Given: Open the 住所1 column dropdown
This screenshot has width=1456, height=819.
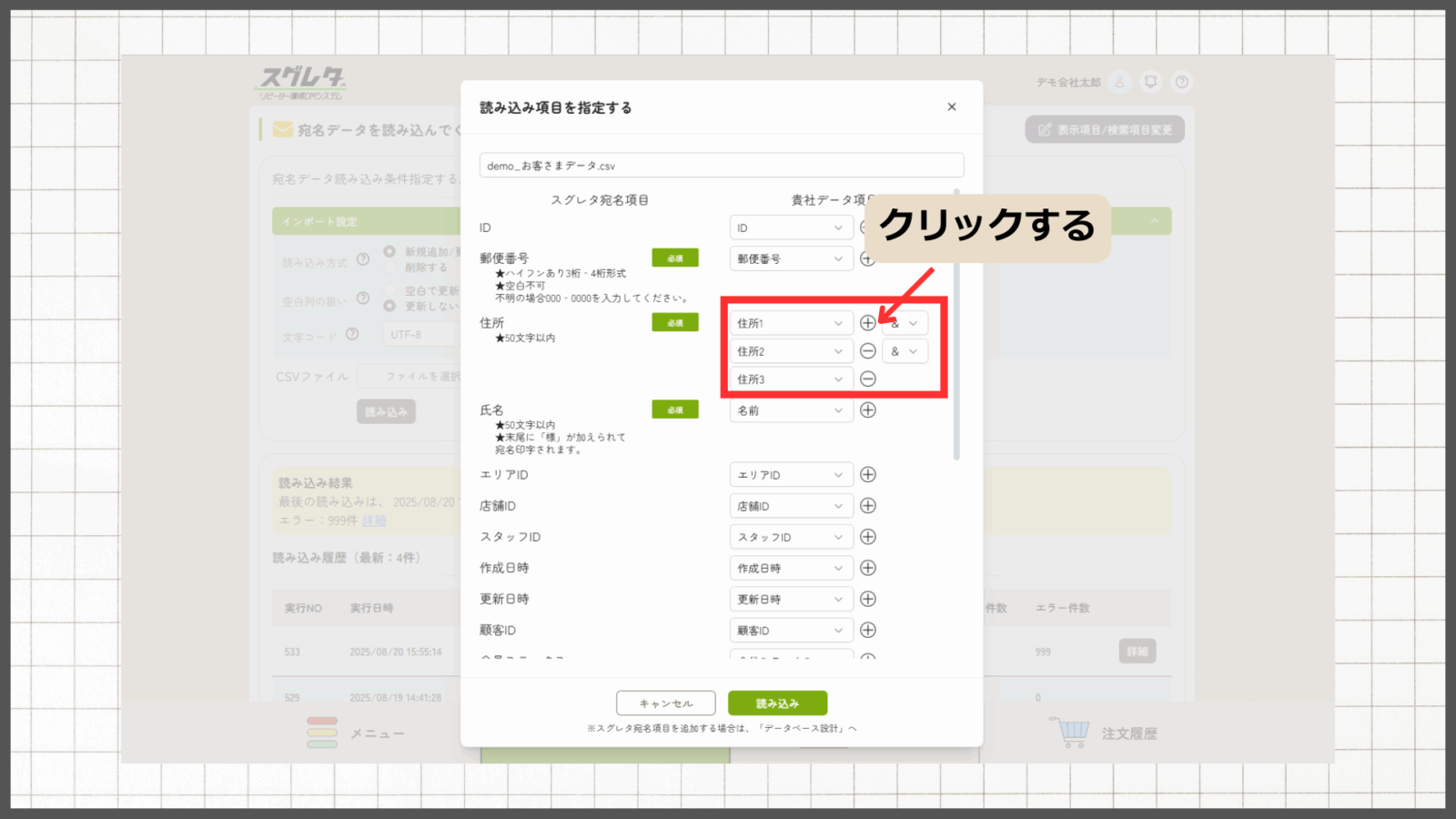Looking at the screenshot, I should (x=790, y=323).
